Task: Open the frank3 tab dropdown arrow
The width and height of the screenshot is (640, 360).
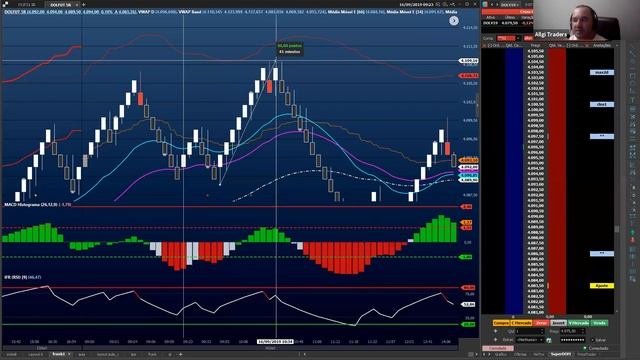Action: coord(69,354)
